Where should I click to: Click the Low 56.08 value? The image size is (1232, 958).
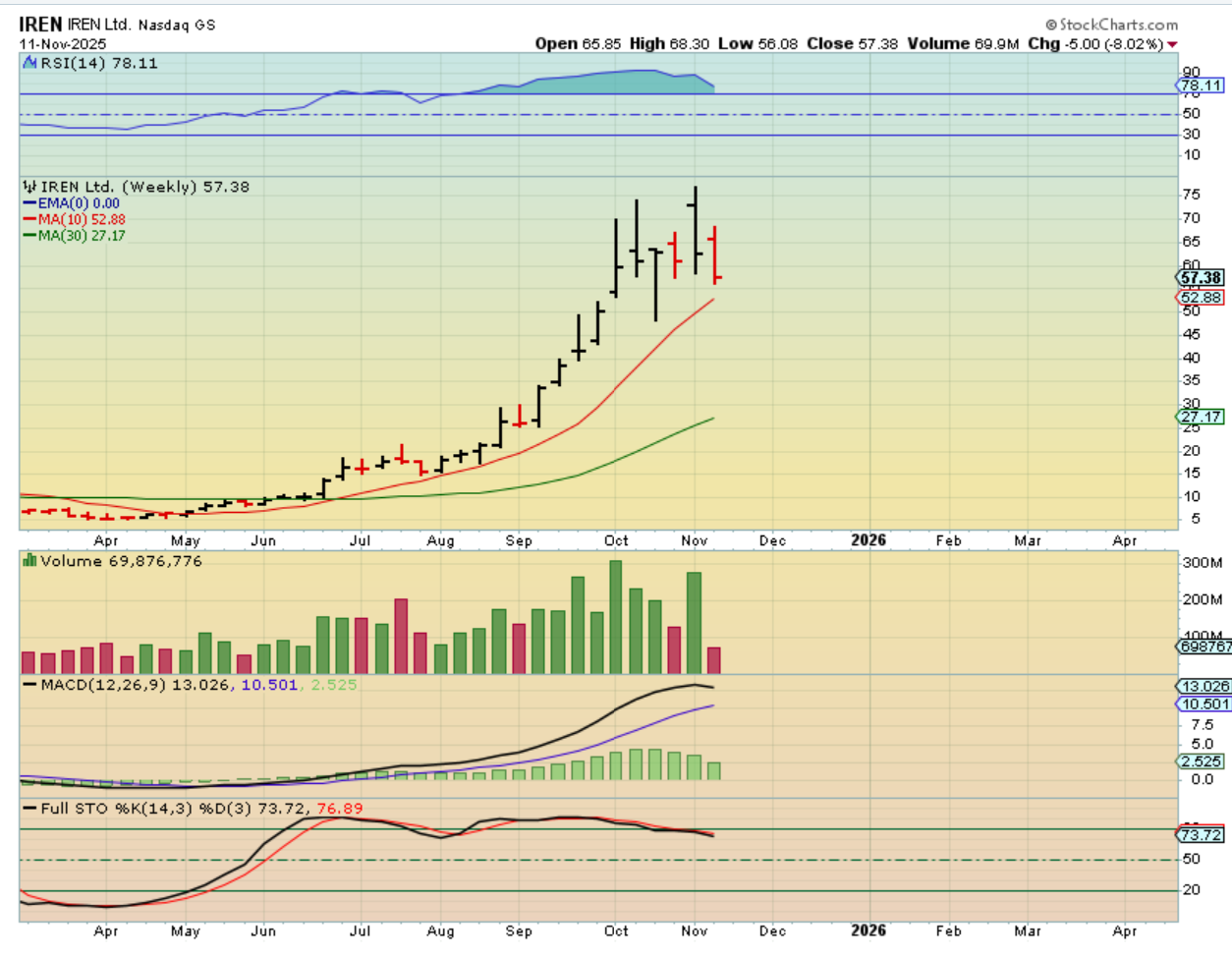(x=759, y=44)
